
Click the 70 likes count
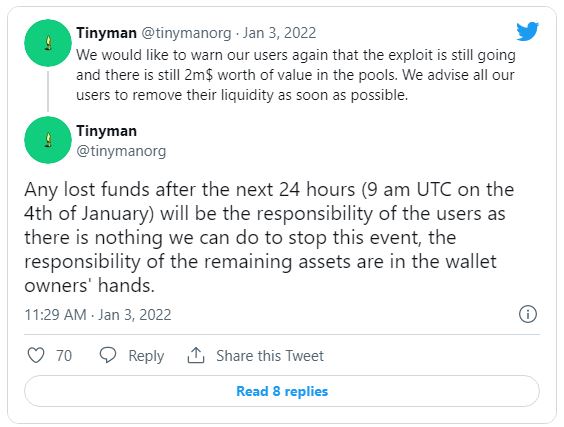point(64,355)
